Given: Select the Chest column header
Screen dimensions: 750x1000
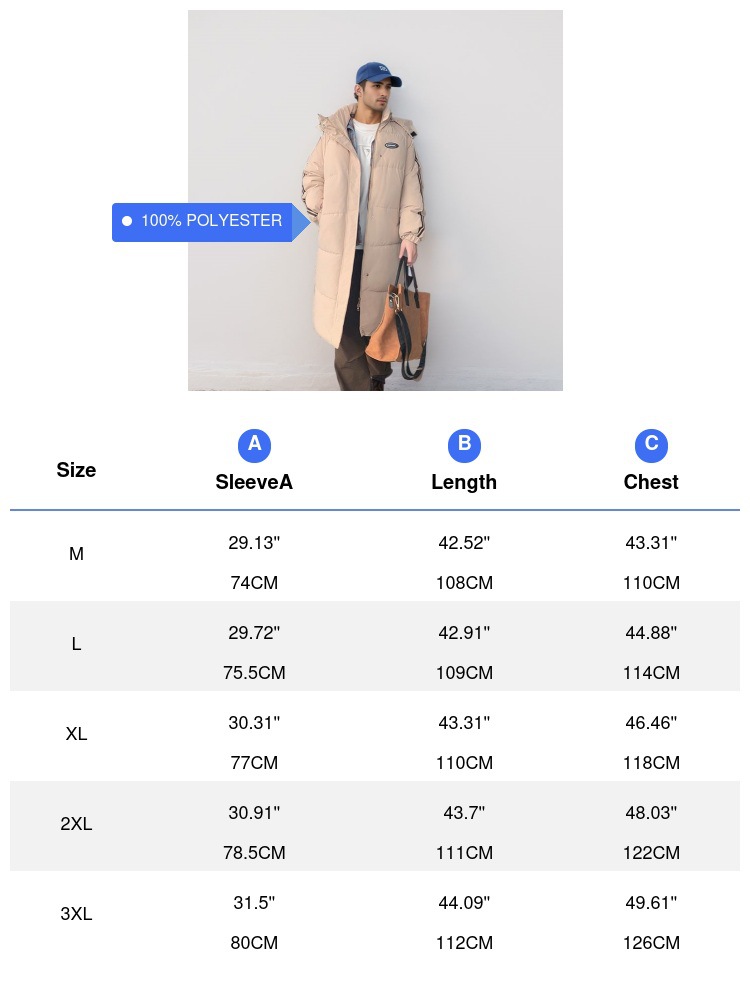Looking at the screenshot, I should [651, 482].
